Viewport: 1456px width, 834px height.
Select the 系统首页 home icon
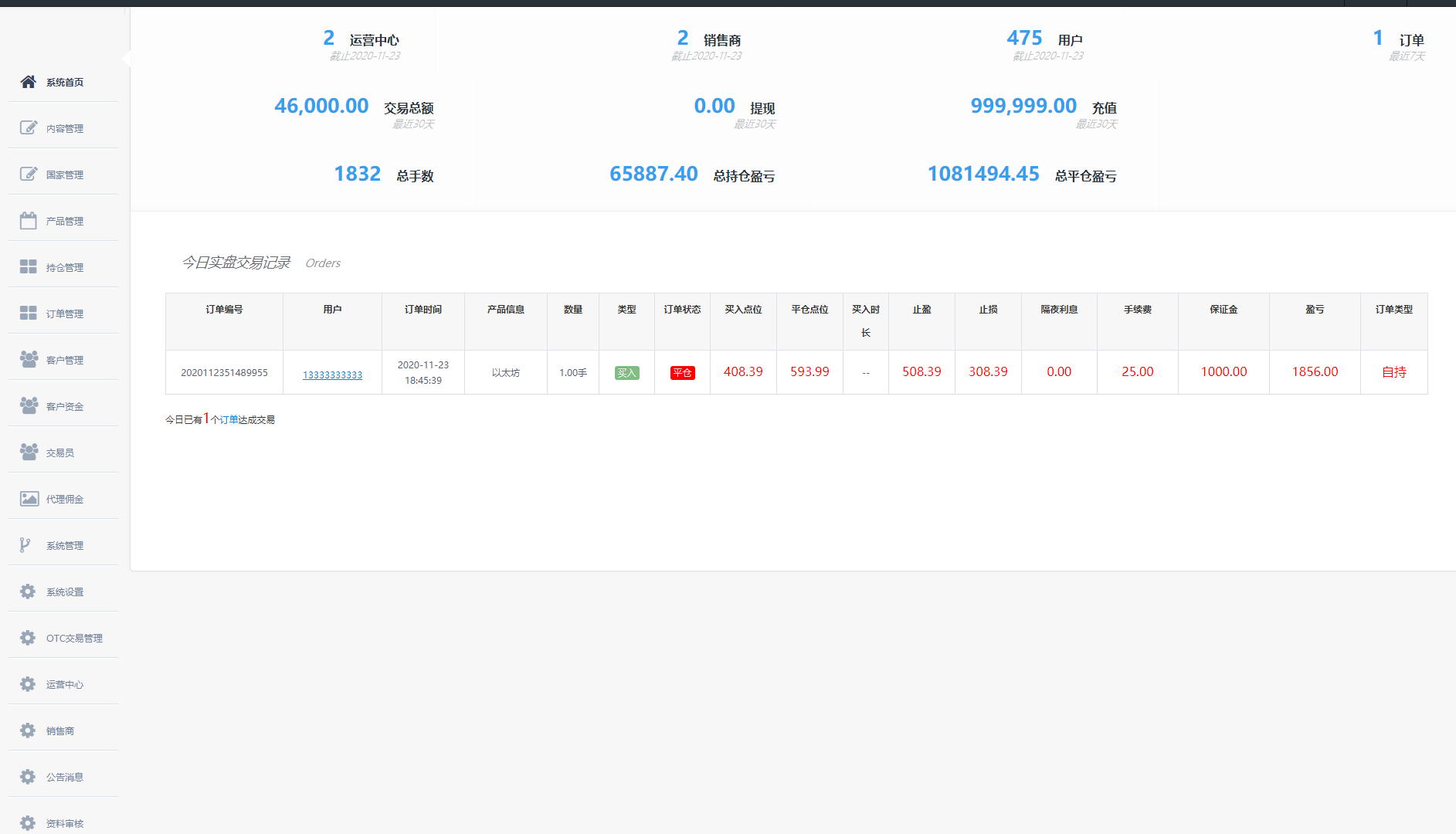29,82
